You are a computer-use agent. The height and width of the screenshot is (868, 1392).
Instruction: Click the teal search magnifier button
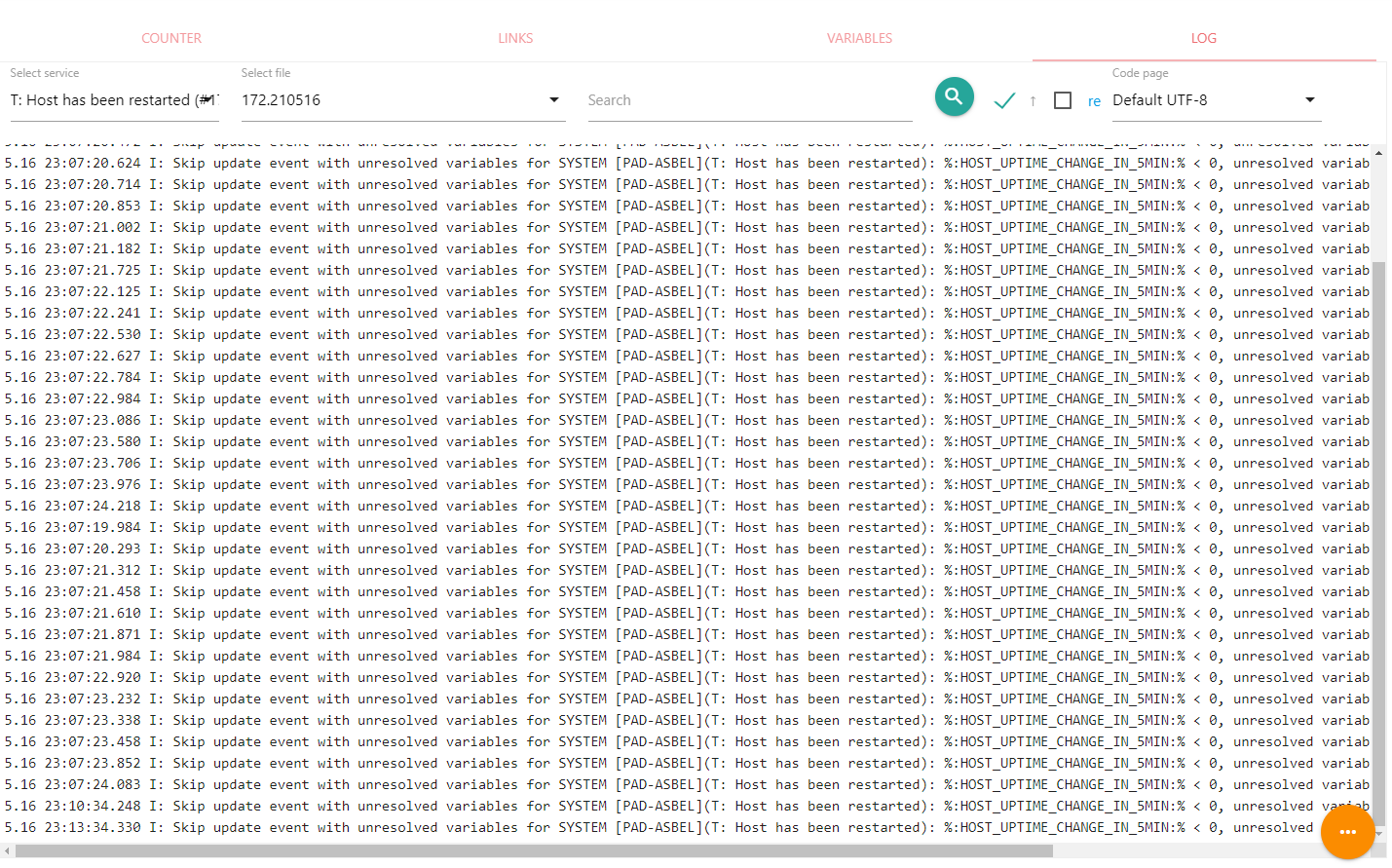point(954,96)
